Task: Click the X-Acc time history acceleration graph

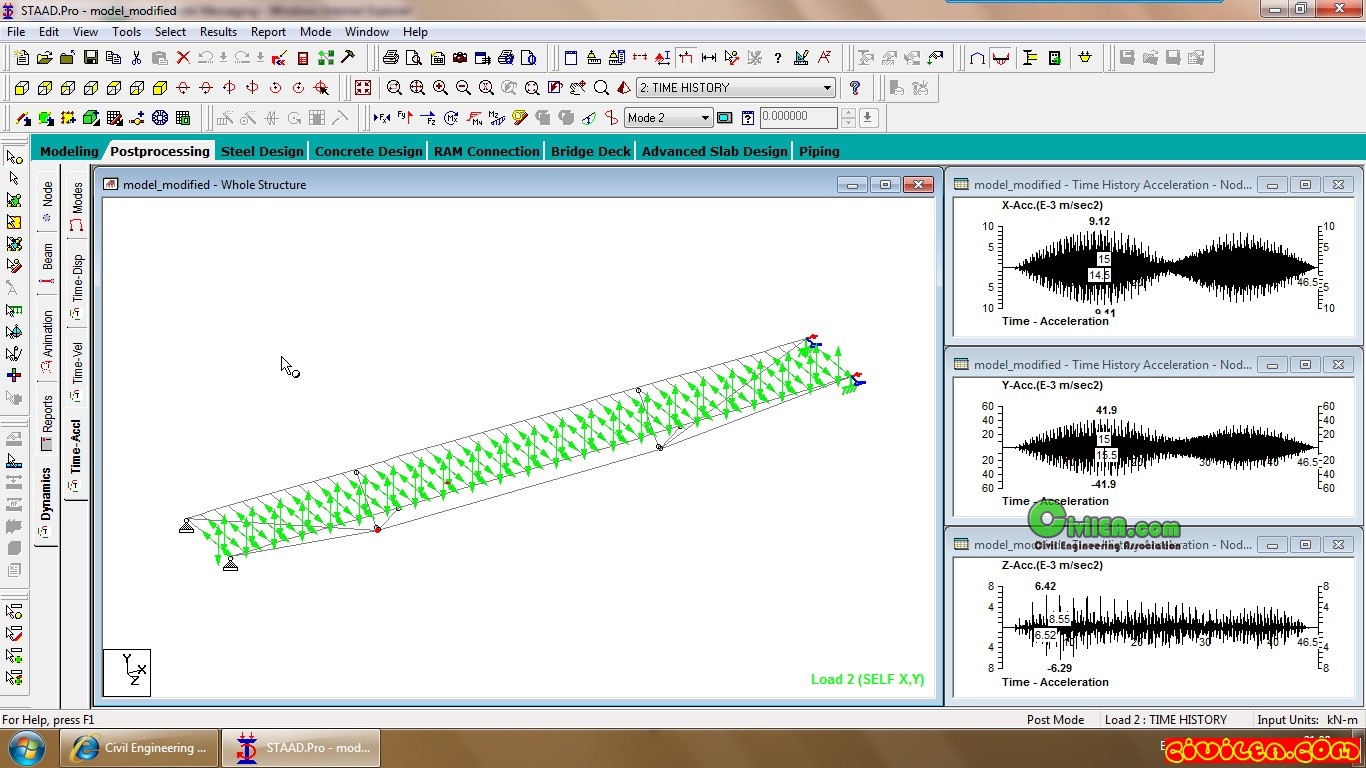Action: tap(1156, 265)
